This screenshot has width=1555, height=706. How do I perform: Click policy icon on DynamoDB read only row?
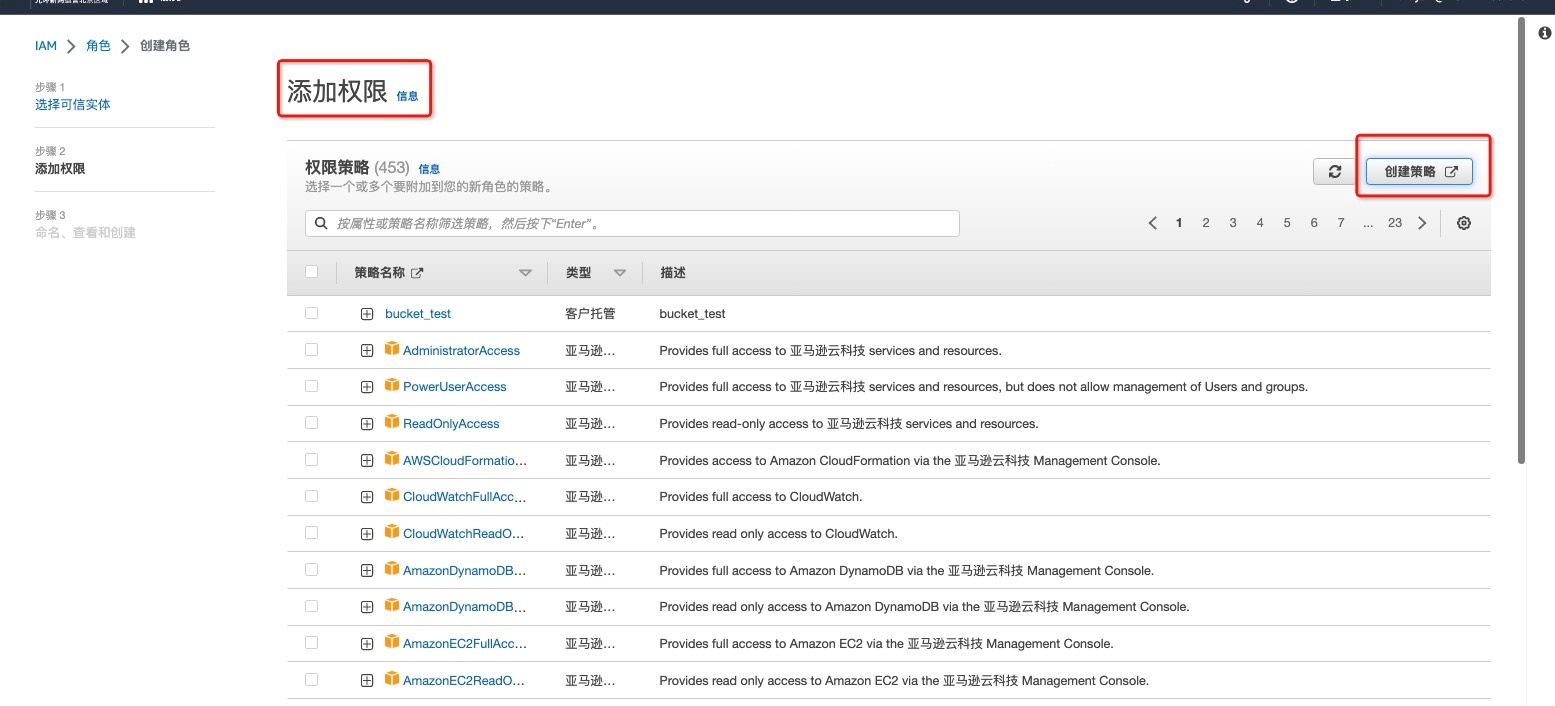pos(392,605)
